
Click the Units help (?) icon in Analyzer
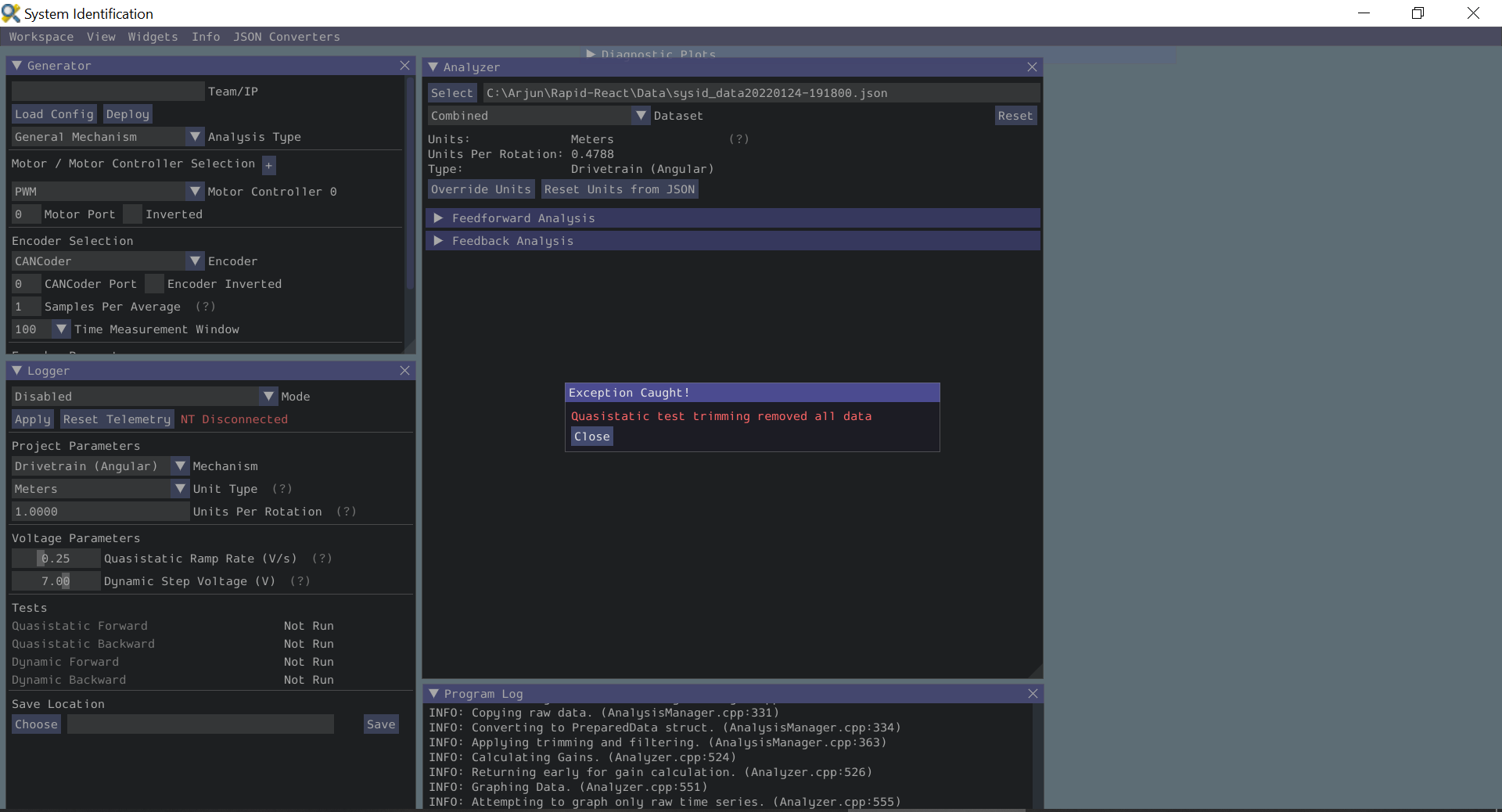pos(738,138)
